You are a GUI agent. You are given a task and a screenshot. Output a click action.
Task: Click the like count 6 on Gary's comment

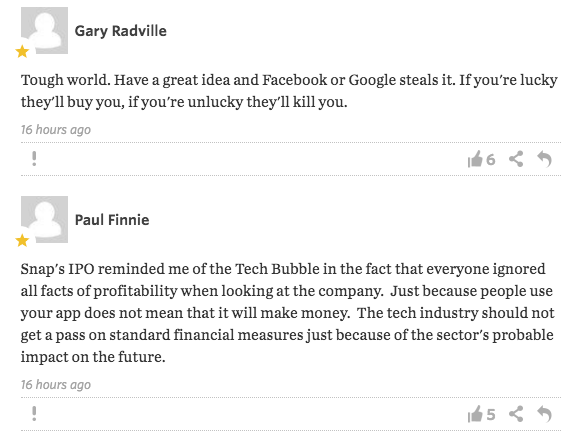[x=490, y=160]
